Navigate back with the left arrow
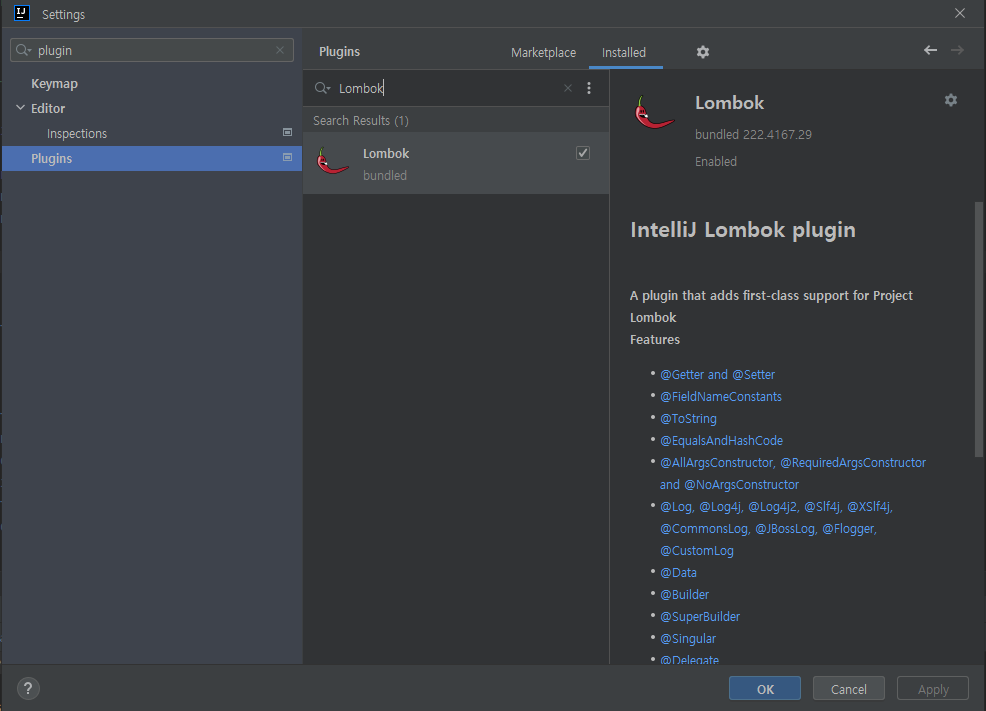Image resolution: width=986 pixels, height=711 pixels. pos(930,50)
